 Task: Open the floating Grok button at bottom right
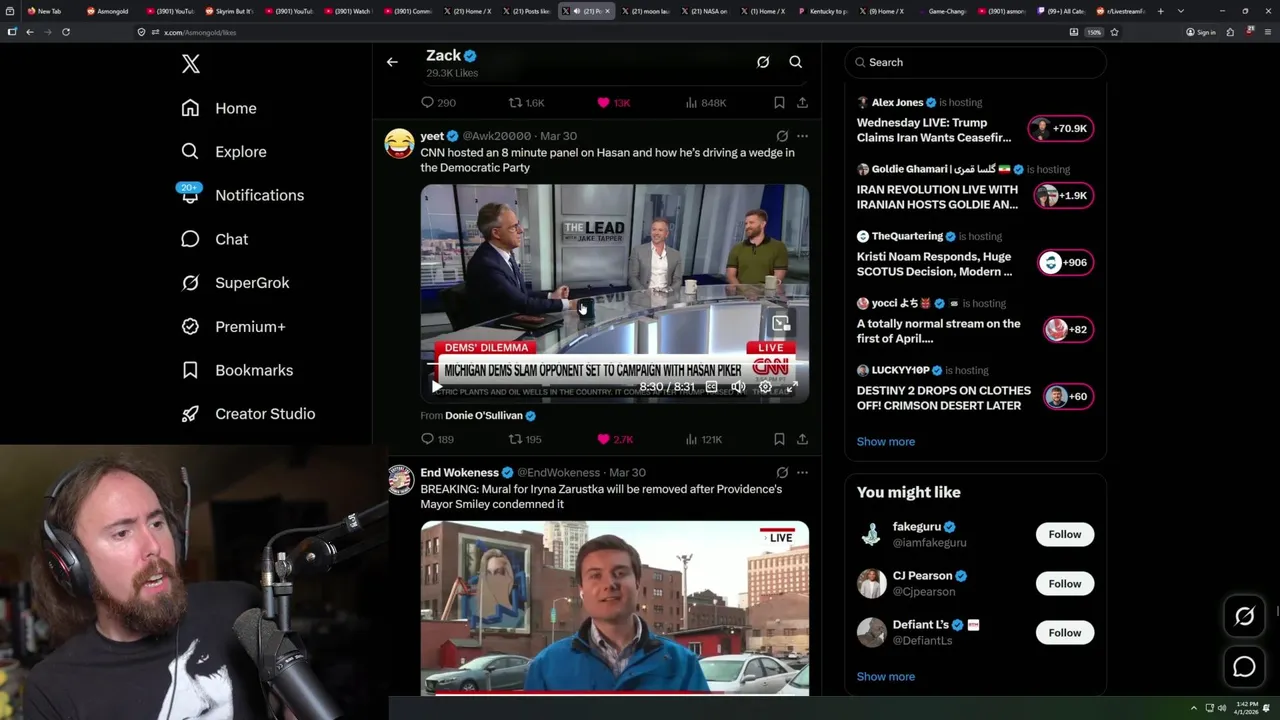click(x=1244, y=617)
